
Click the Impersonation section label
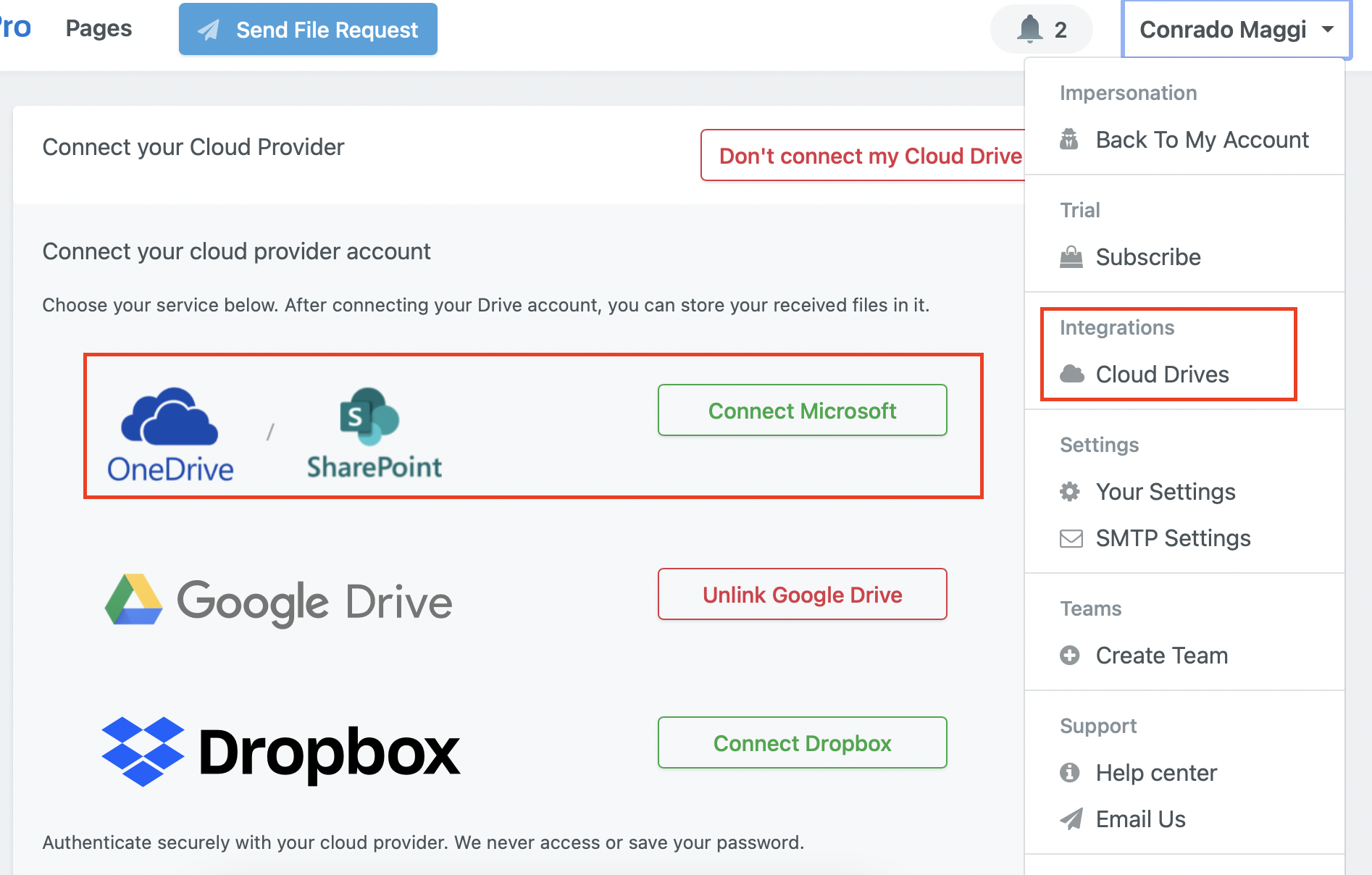1128,93
